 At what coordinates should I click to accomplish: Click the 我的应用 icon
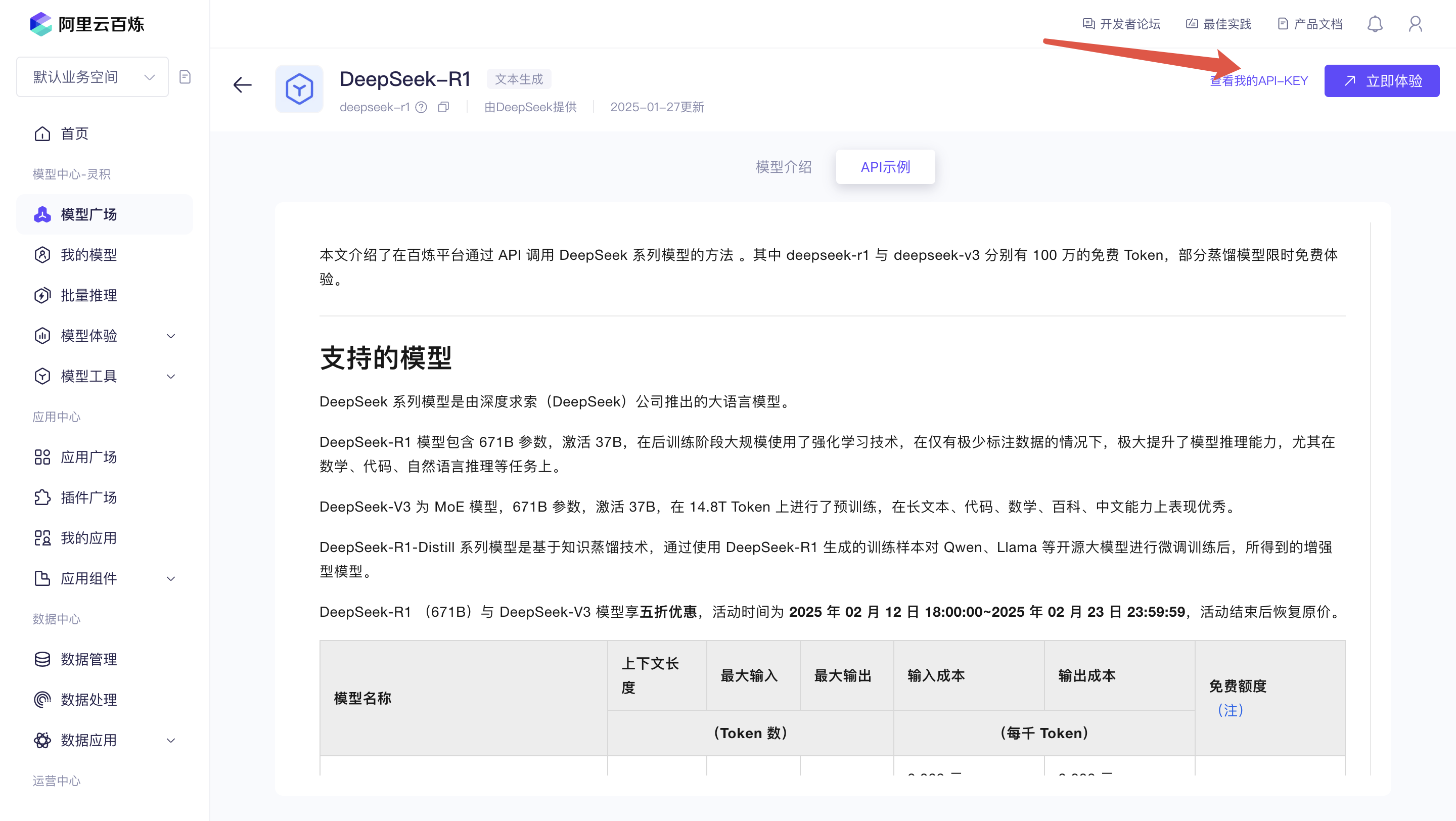coord(42,537)
